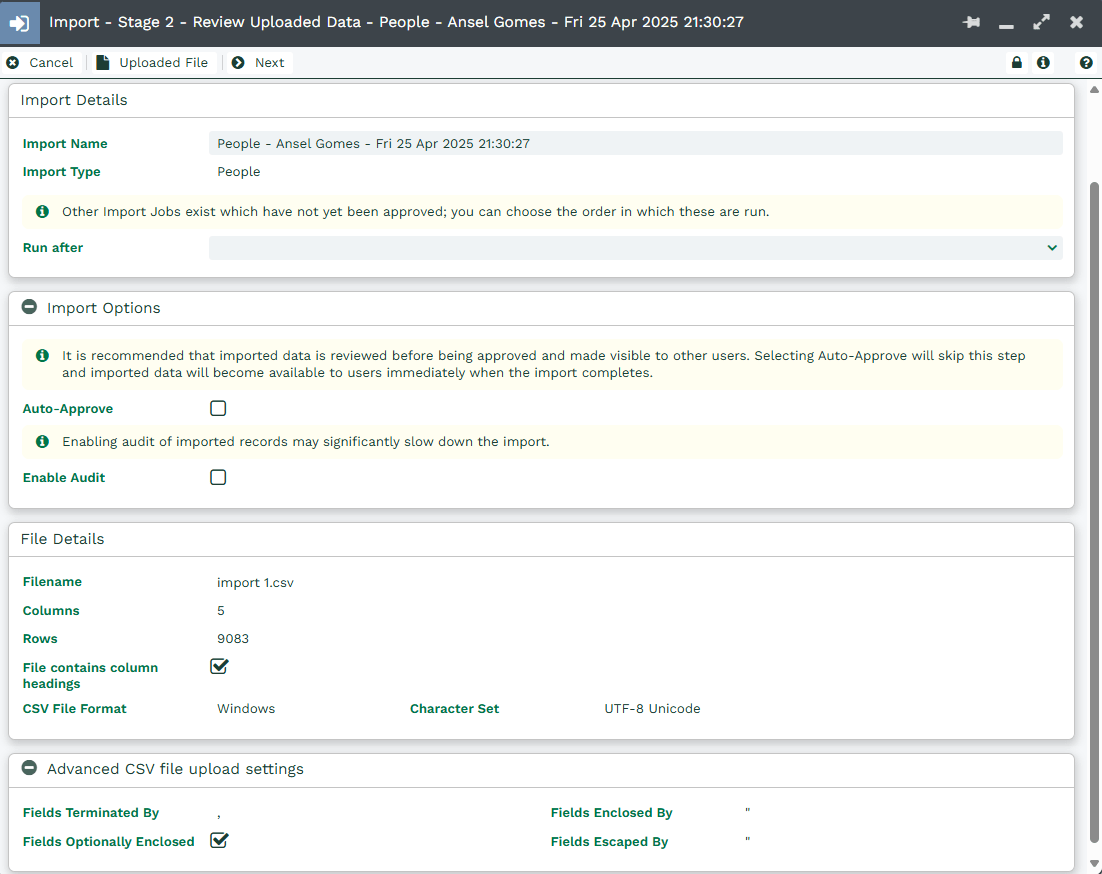
Task: Select the Rows value 9083
Action: [x=233, y=639]
